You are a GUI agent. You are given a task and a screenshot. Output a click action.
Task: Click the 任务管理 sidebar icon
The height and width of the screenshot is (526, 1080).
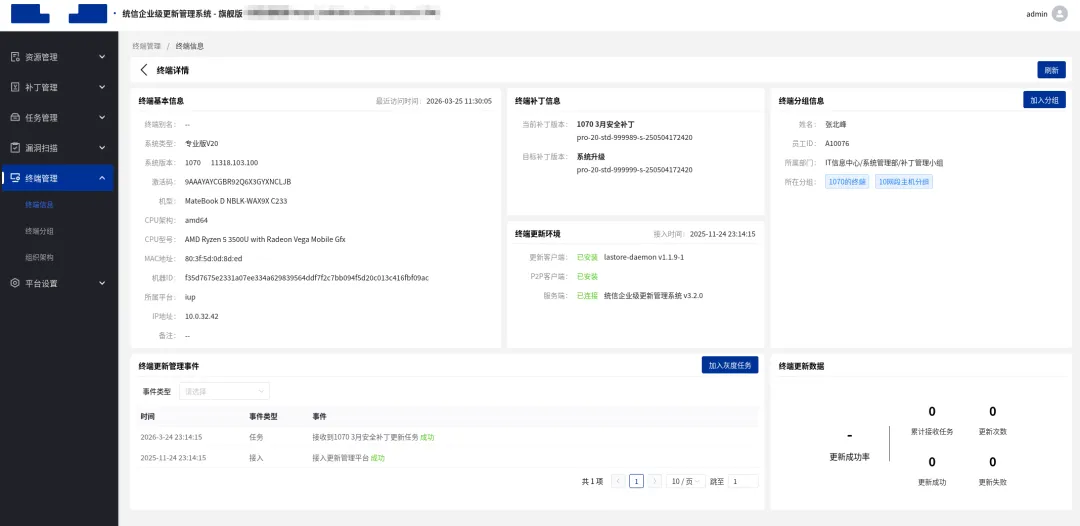pos(15,117)
